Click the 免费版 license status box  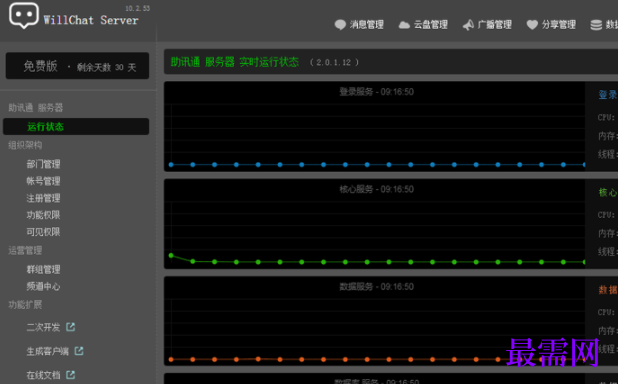click(77, 66)
